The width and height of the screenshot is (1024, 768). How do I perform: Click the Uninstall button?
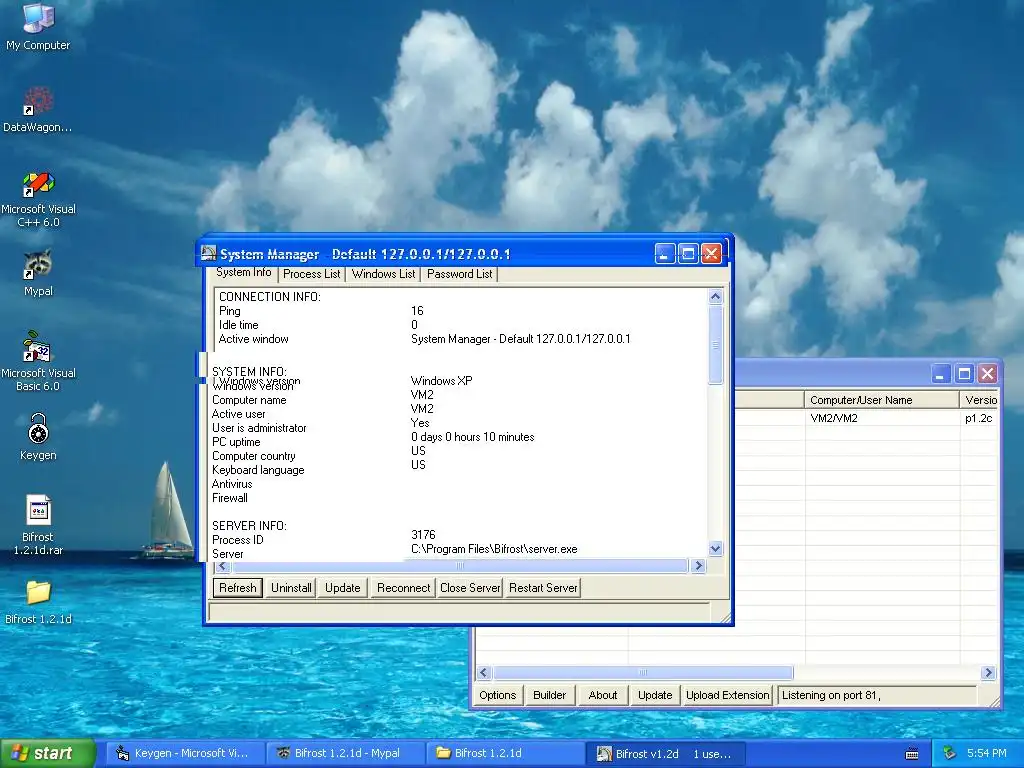point(291,588)
